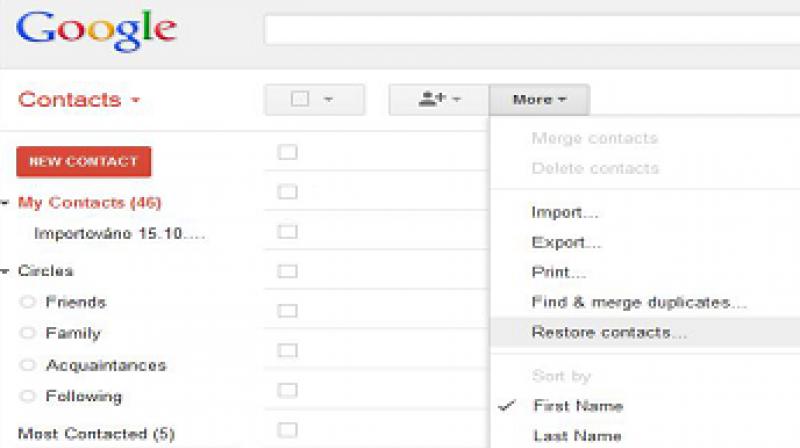This screenshot has height=448, width=800.
Task: Check the fourth contact row checkbox
Action: 287,271
